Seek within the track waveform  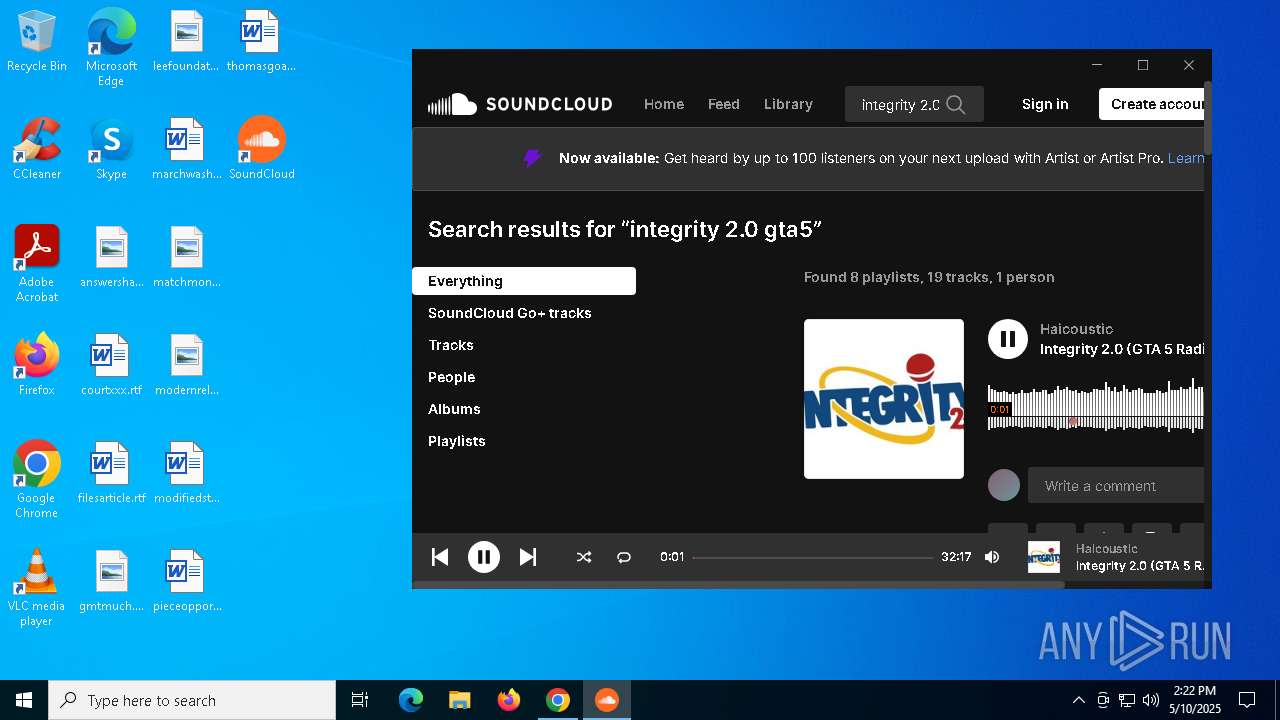click(x=1096, y=405)
